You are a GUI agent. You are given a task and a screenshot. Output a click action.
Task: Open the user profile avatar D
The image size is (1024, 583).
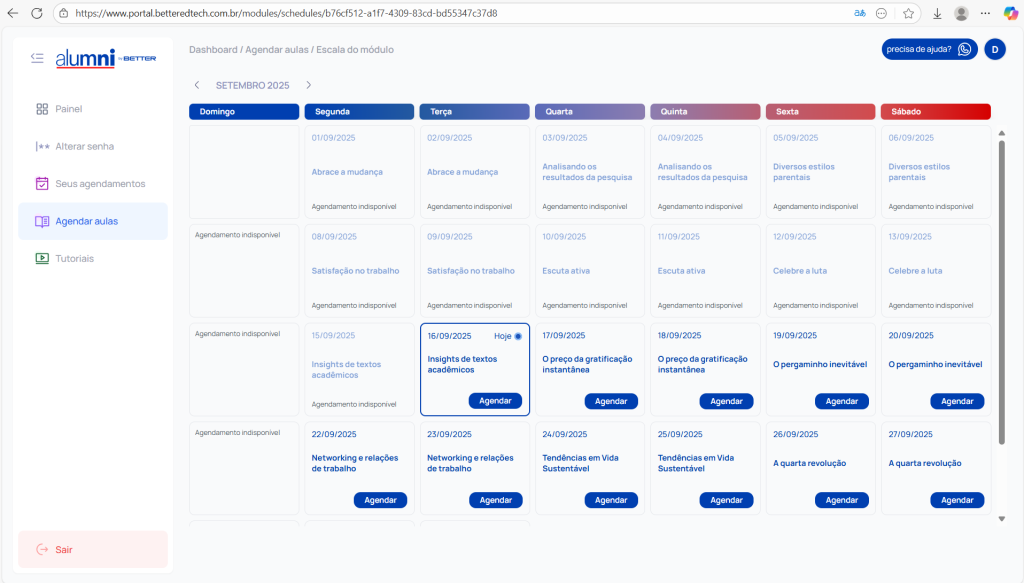click(x=994, y=49)
